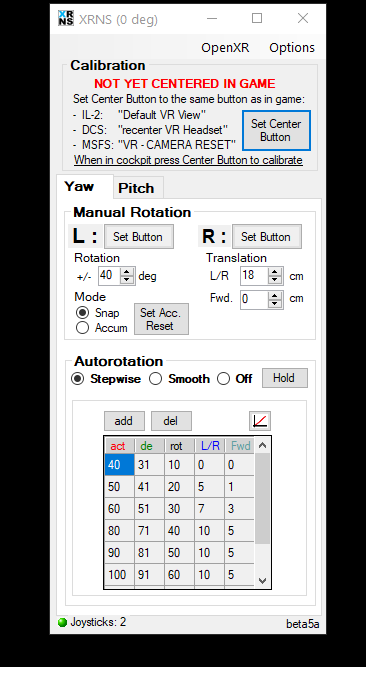Viewport: 377px width, 673px height.
Task: Select the Snap mode radio button
Action: tap(82, 312)
